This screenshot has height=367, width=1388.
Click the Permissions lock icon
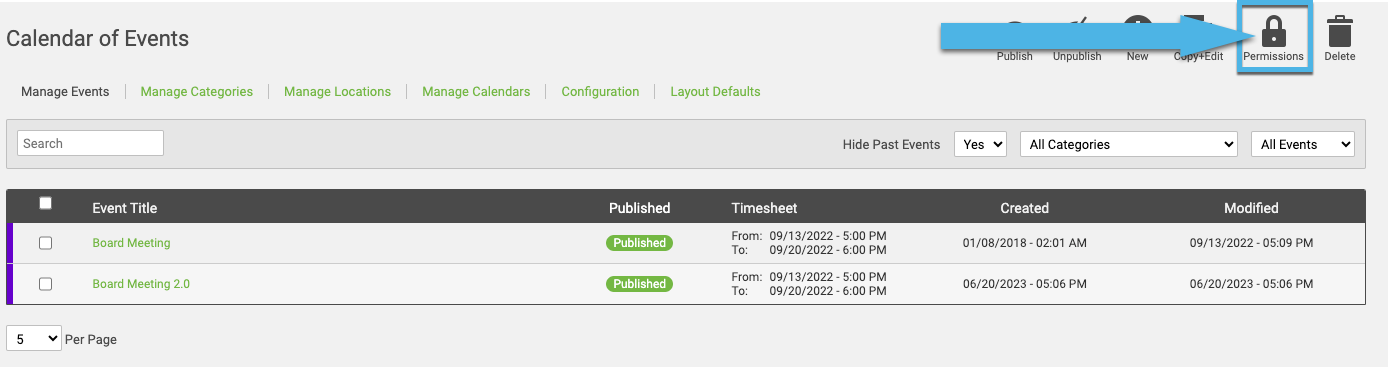(1273, 31)
